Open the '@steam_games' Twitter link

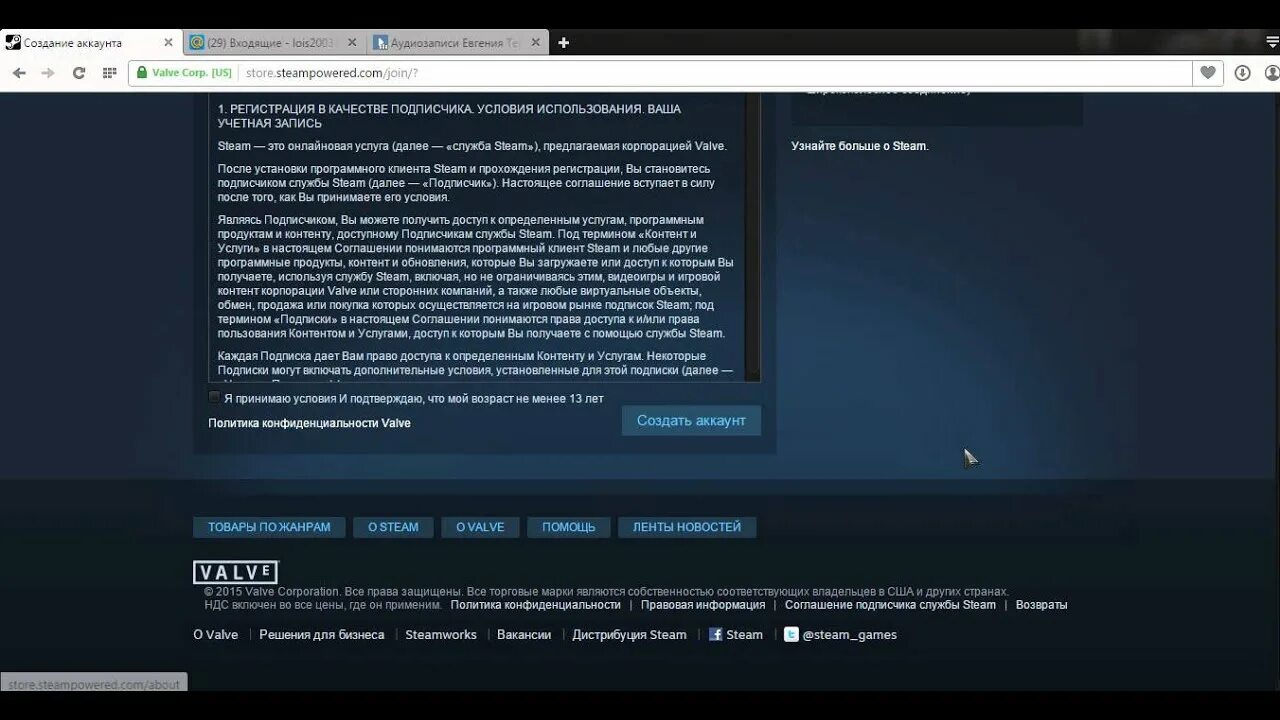(850, 635)
